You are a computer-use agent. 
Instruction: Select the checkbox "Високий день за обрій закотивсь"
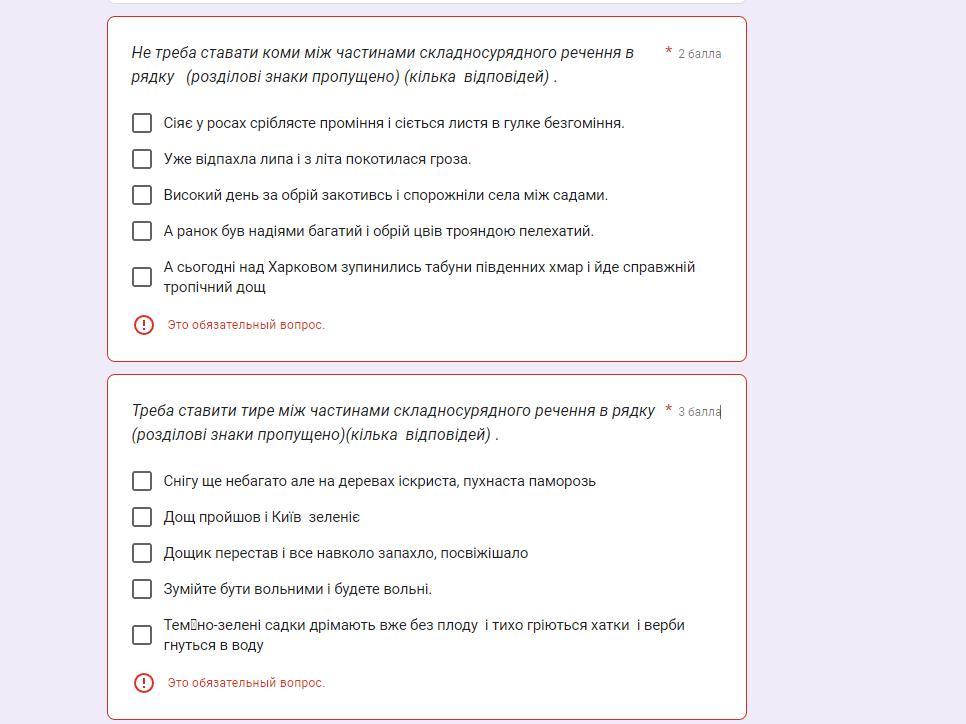point(142,195)
